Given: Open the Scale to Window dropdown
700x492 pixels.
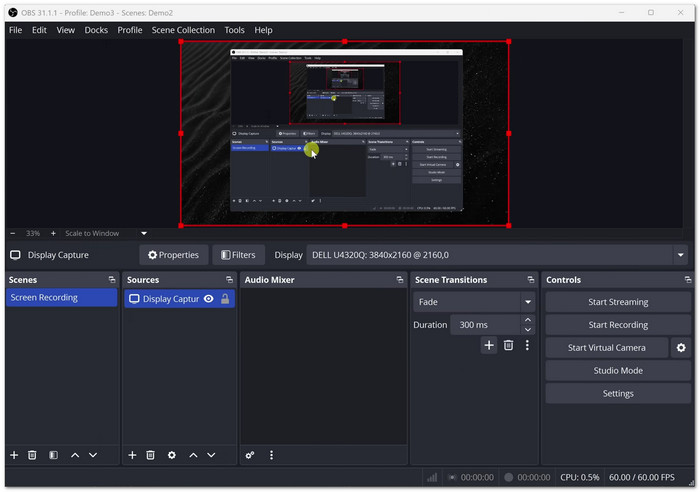Looking at the screenshot, I should [x=105, y=233].
